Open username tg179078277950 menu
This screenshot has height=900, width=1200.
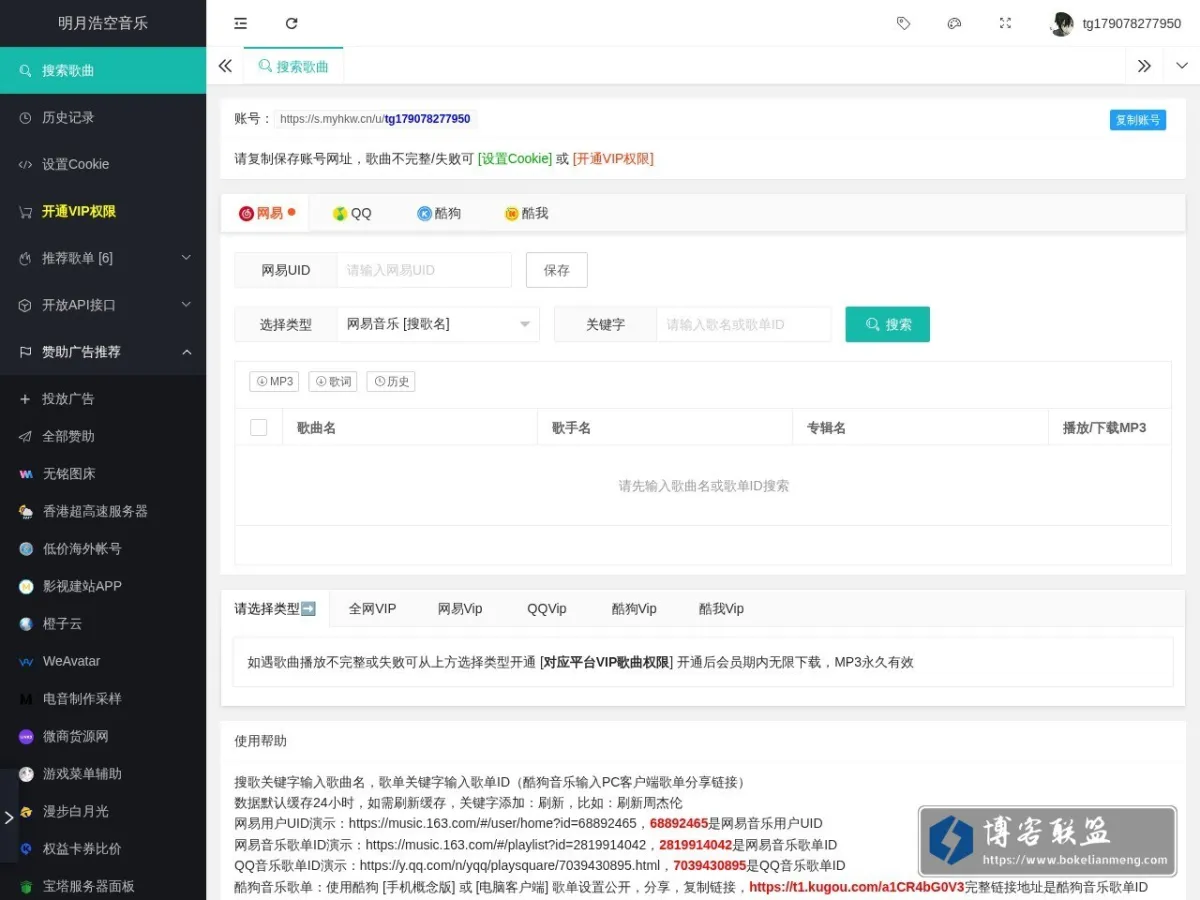click(x=1131, y=24)
